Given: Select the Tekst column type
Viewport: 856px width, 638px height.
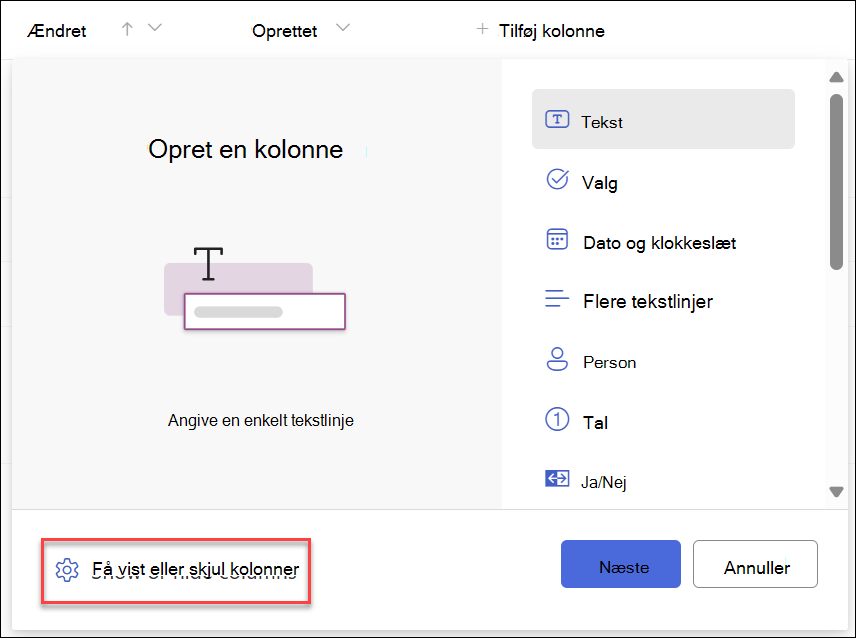Looking at the screenshot, I should pyautogui.click(x=663, y=119).
